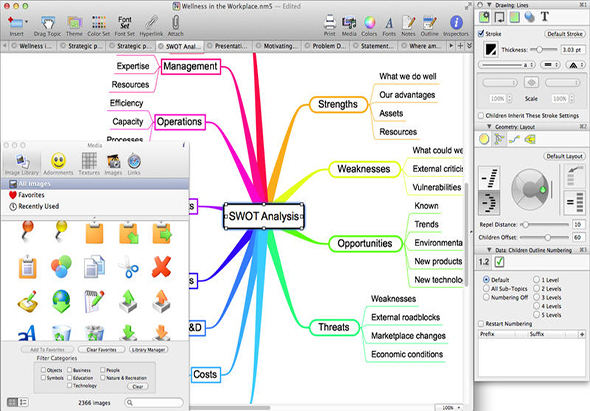The width and height of the screenshot is (590, 411).
Task: Switch to grid view in Media panel
Action: (12, 402)
